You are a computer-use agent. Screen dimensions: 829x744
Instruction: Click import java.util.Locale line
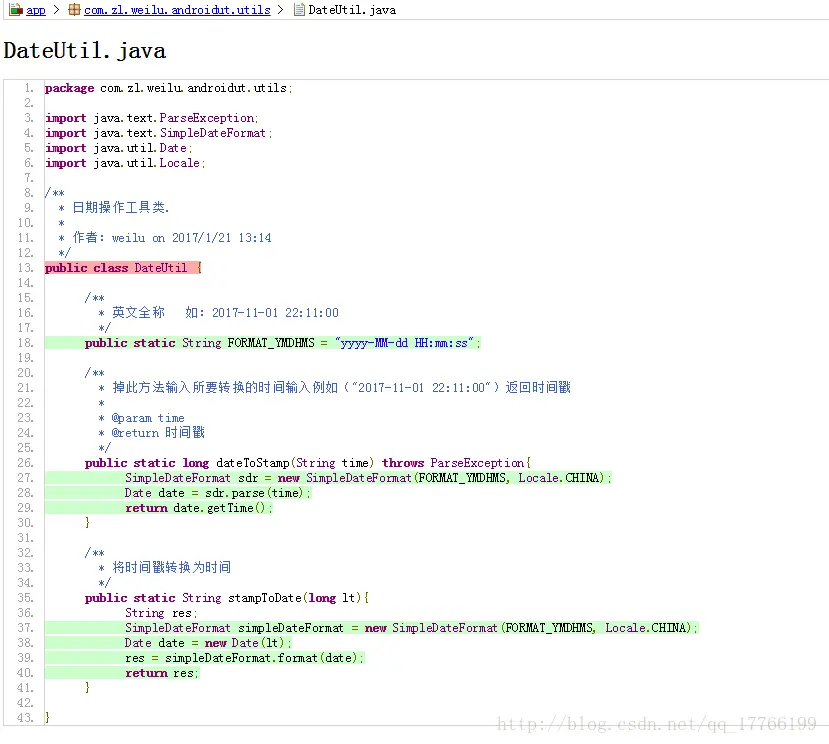pyautogui.click(x=125, y=163)
